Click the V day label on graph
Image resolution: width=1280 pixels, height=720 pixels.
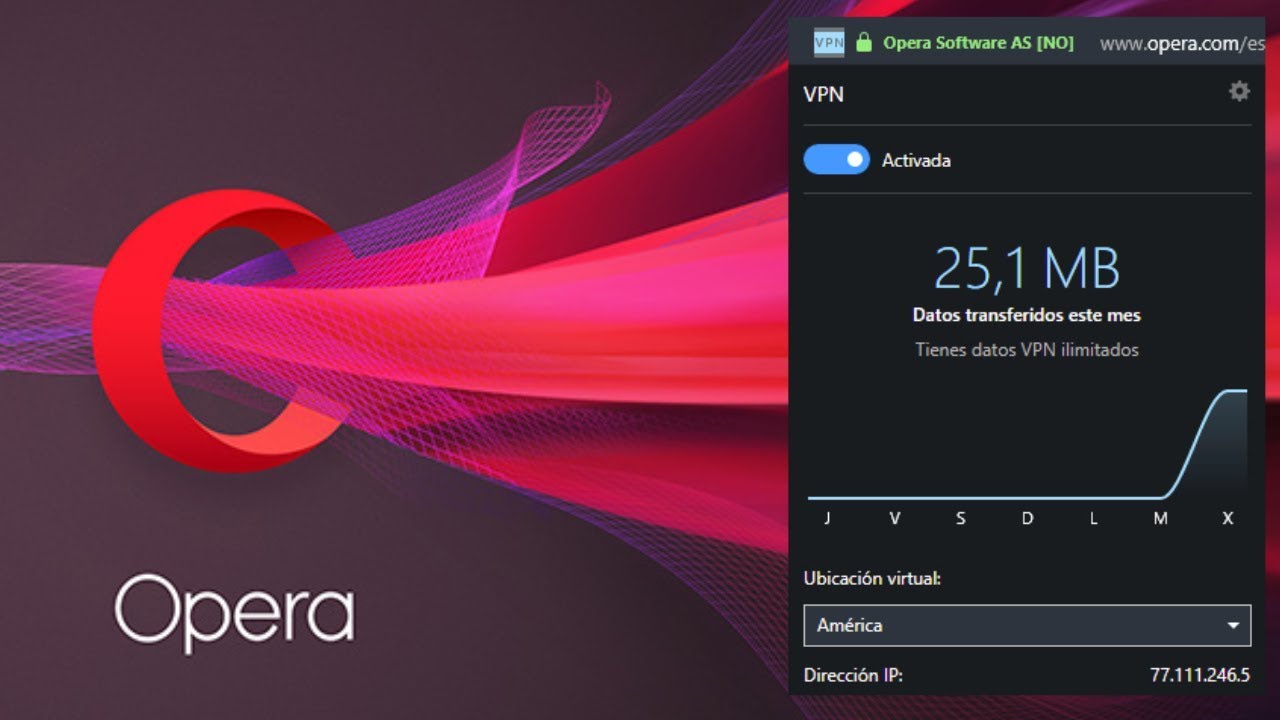tap(895, 518)
